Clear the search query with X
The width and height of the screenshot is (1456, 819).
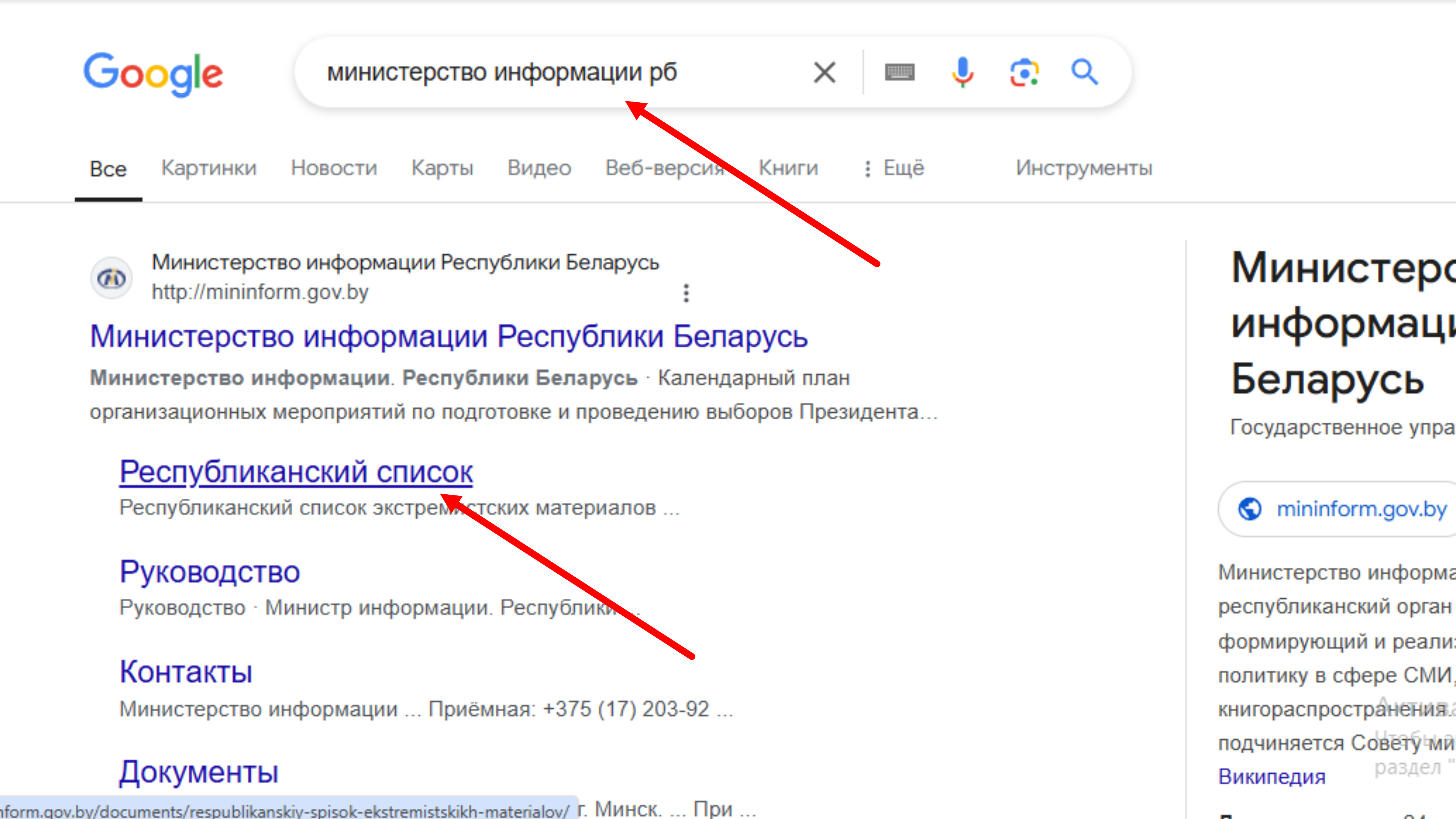(x=824, y=72)
